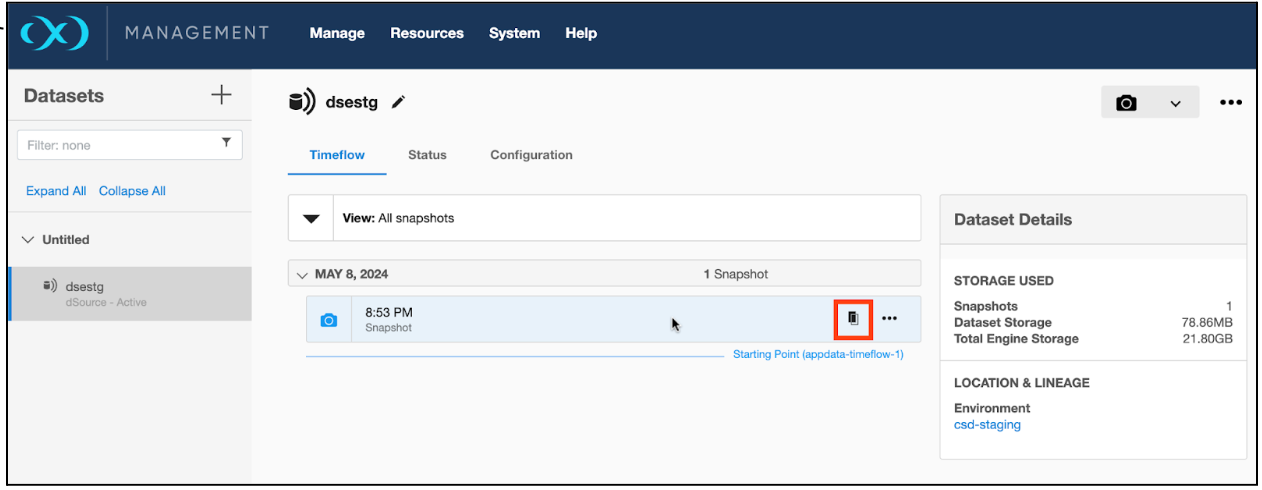Screen dimensions: 1262x490
Task: Click the Delphix logo icon
Action: tap(55, 33)
